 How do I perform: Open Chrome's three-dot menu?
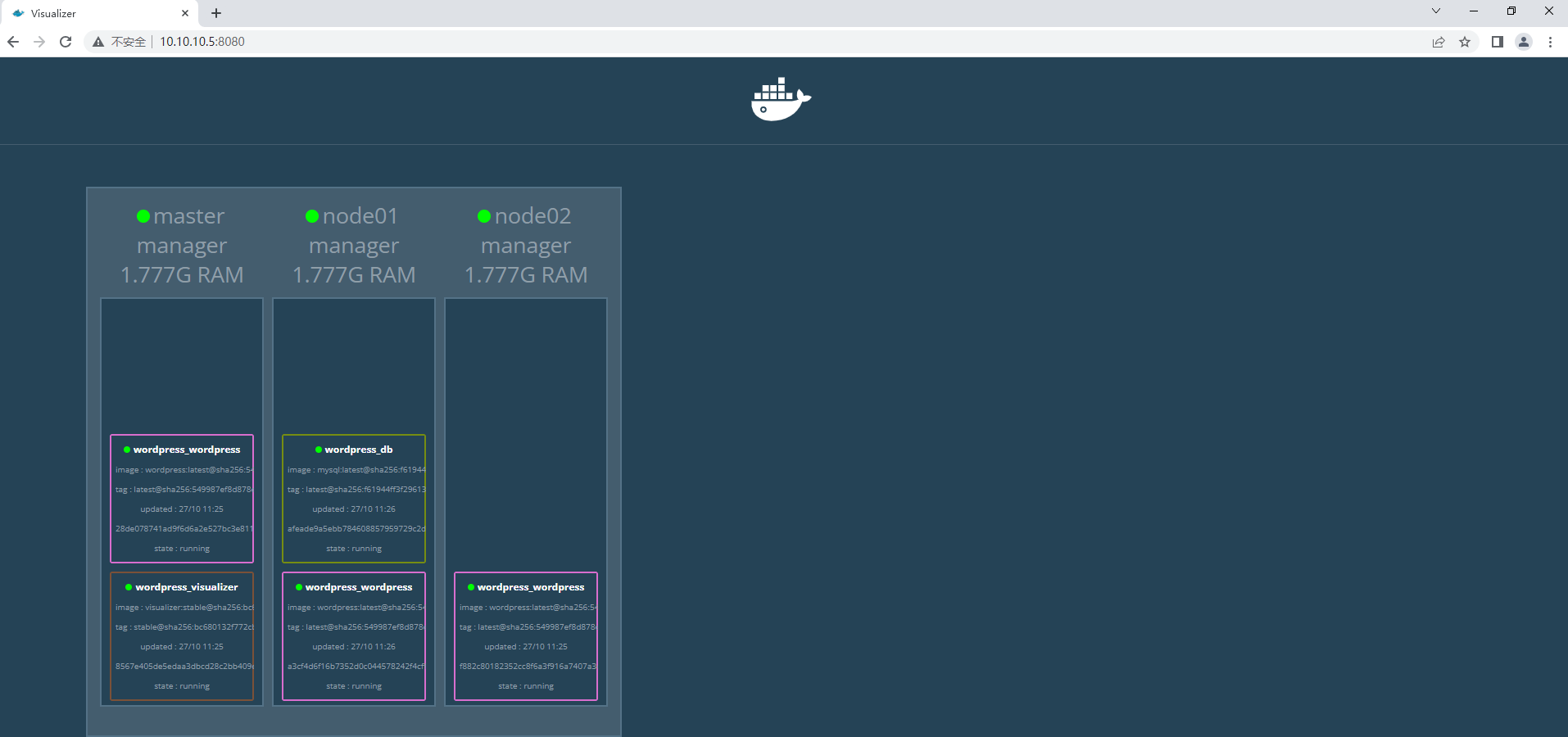pos(1550,42)
